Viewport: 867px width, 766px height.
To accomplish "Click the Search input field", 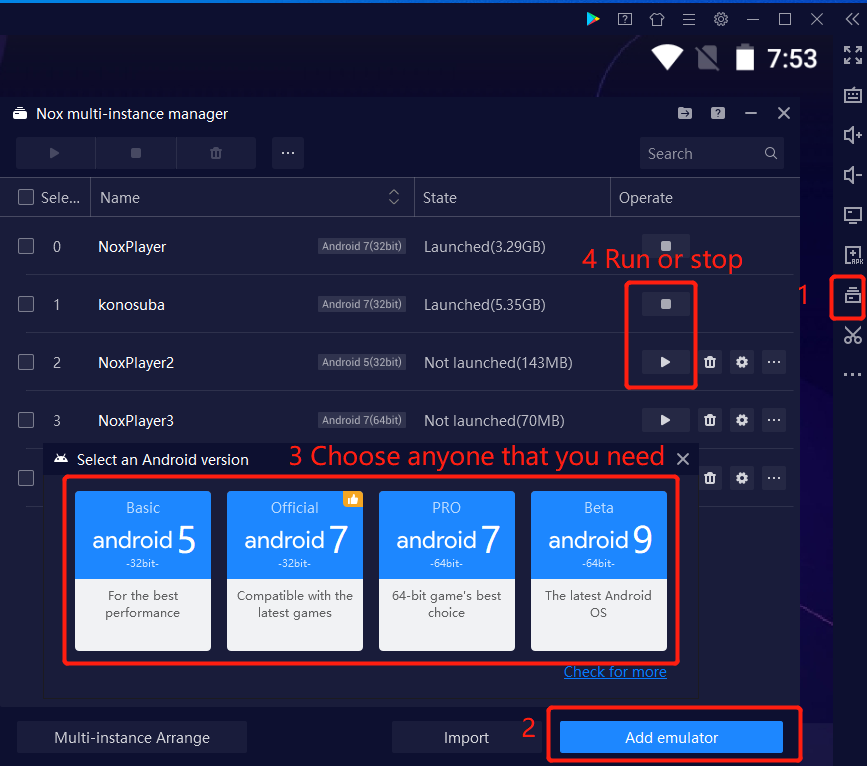I will point(700,153).
